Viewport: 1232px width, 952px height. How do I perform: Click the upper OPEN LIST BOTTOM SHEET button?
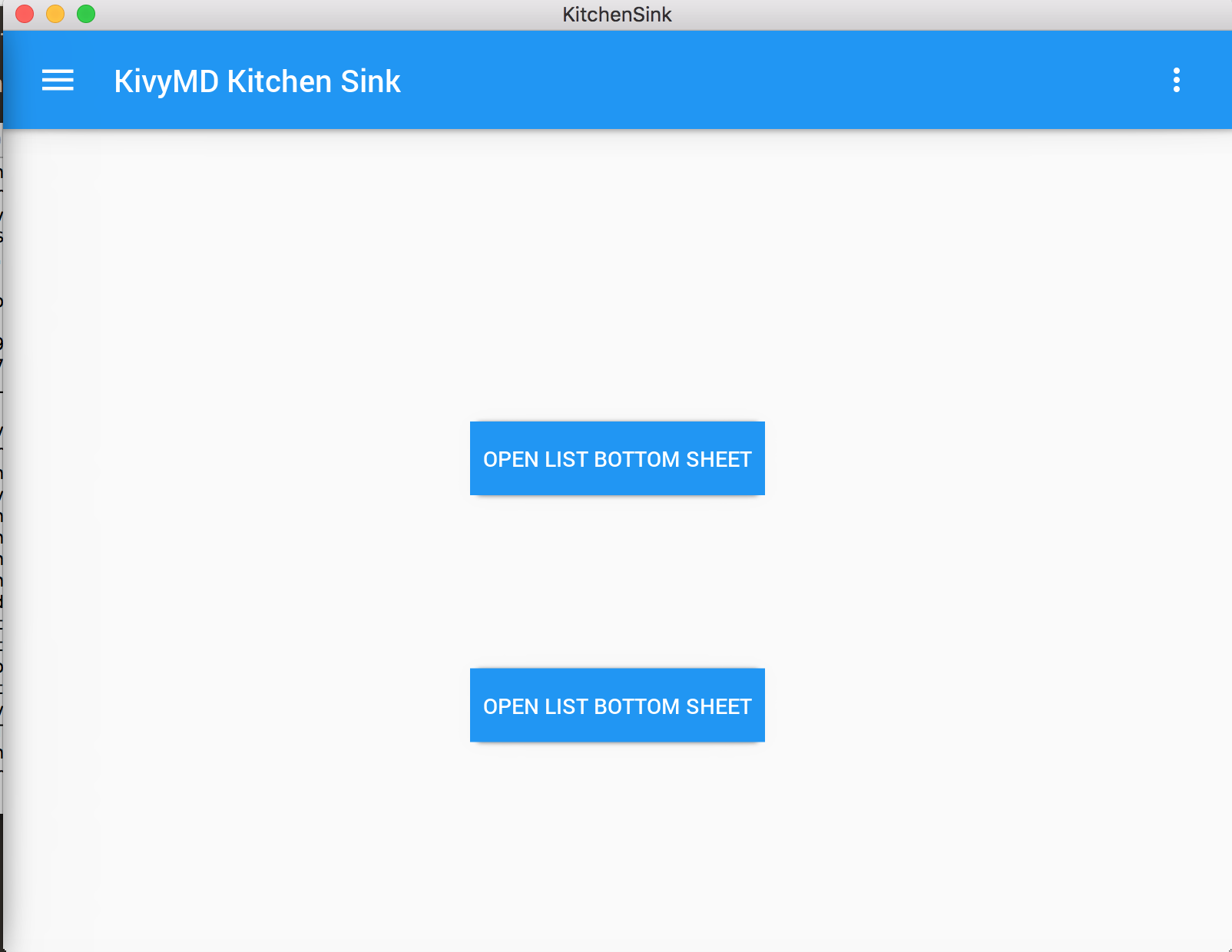(617, 458)
